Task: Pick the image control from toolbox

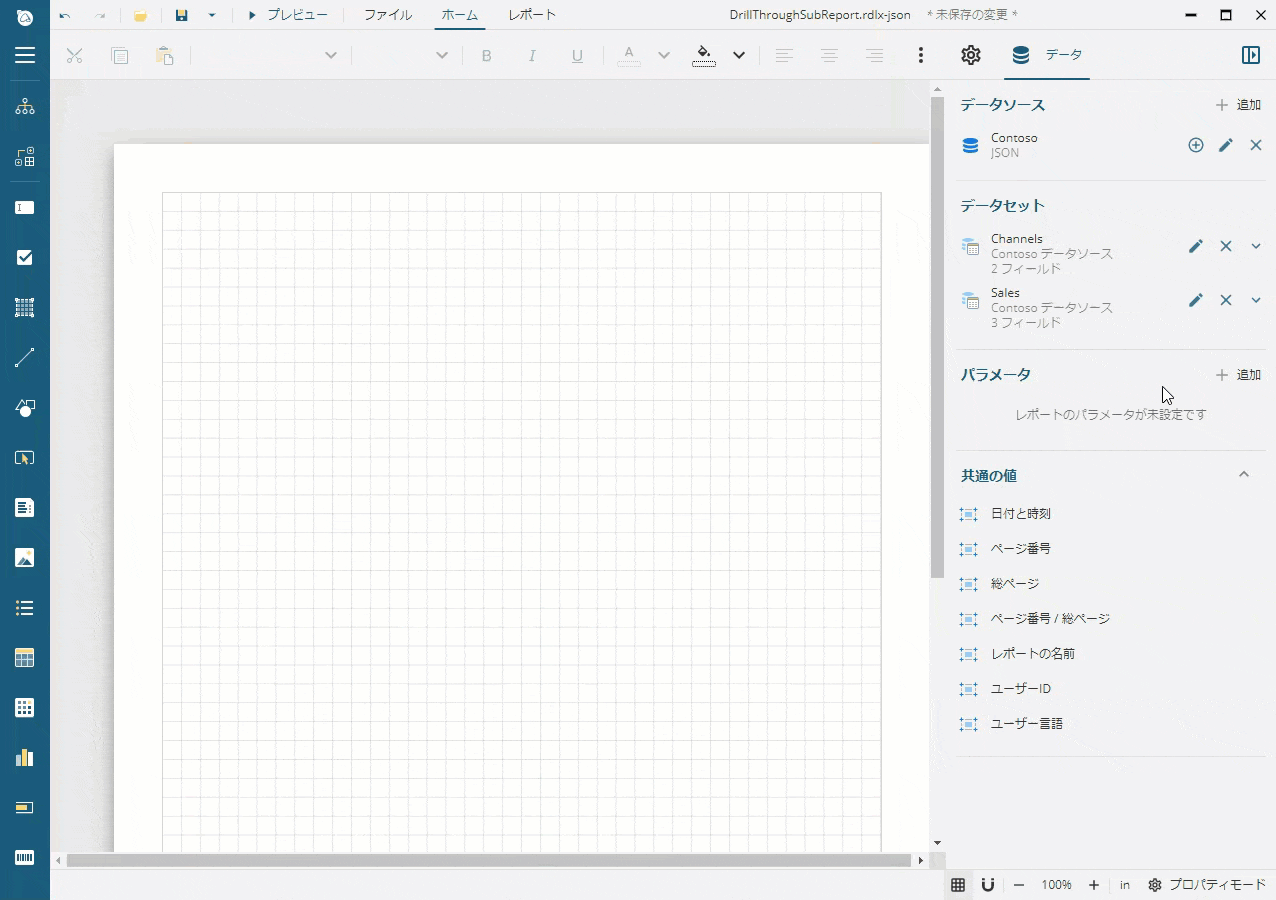Action: (x=24, y=558)
